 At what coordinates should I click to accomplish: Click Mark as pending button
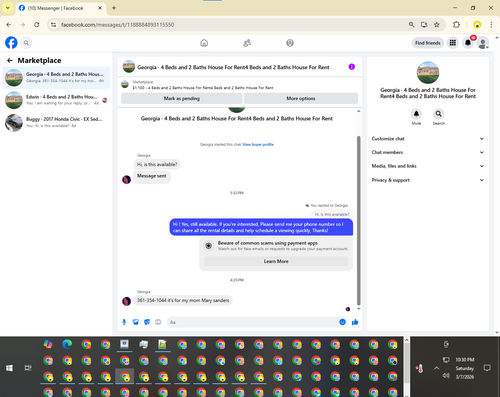pyautogui.click(x=182, y=98)
